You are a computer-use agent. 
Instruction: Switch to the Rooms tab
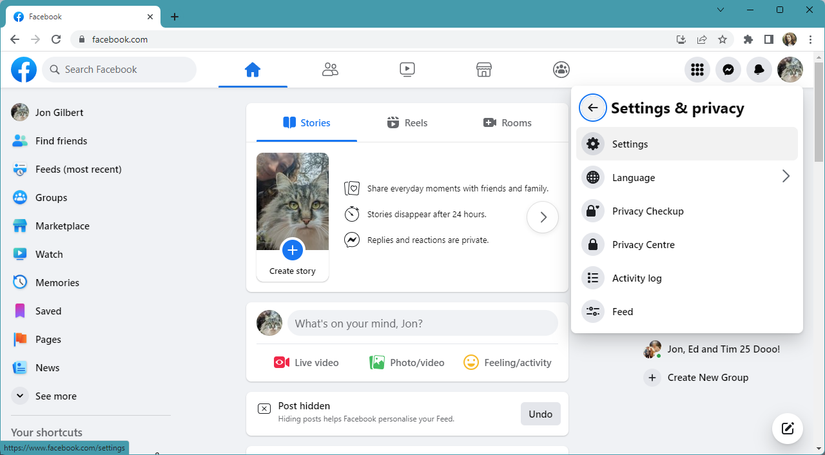point(507,123)
